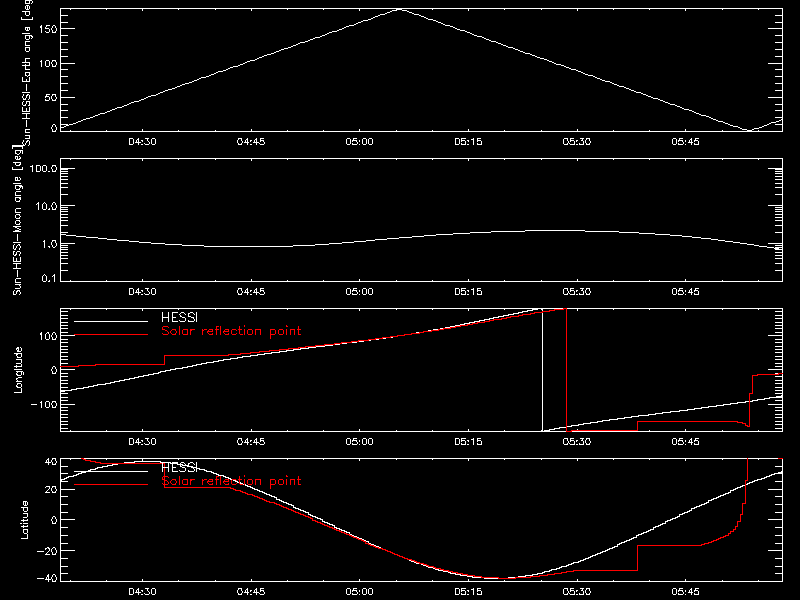Image resolution: width=800 pixels, height=600 pixels.
Task: Click the "100" tick label on Longitude axis
Action: (x=48, y=336)
